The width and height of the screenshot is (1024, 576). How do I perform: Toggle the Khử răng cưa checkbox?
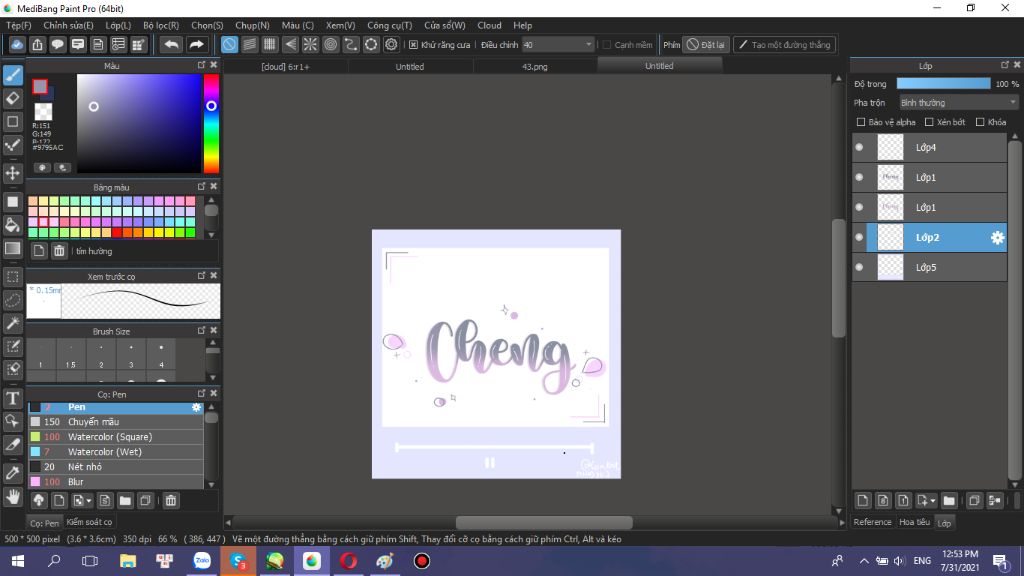(413, 45)
